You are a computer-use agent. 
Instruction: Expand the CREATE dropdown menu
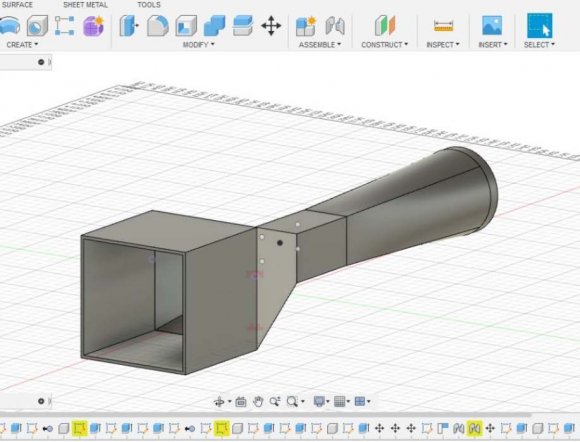coord(22,44)
